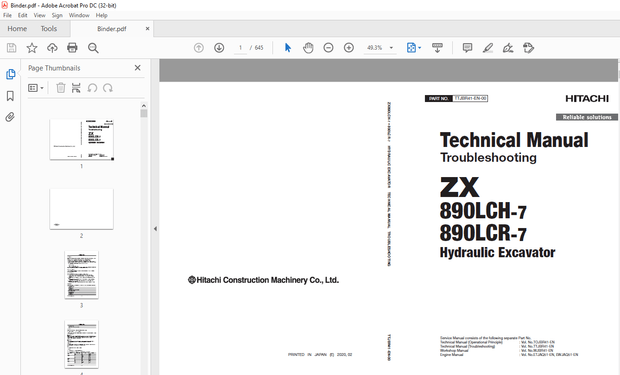
Task: Select page 2 thumbnail
Action: (81, 209)
